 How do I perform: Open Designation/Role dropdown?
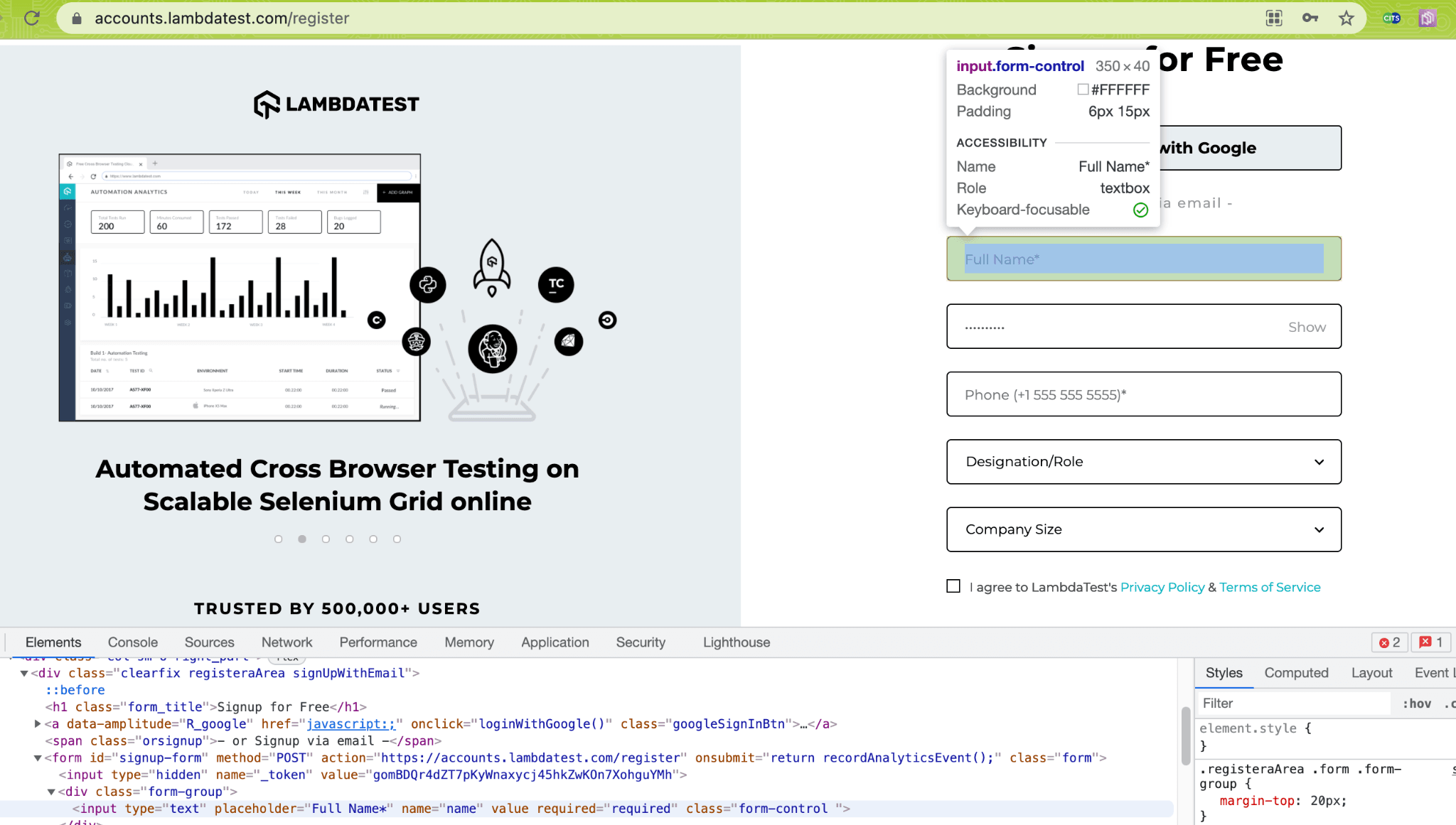[1144, 462]
